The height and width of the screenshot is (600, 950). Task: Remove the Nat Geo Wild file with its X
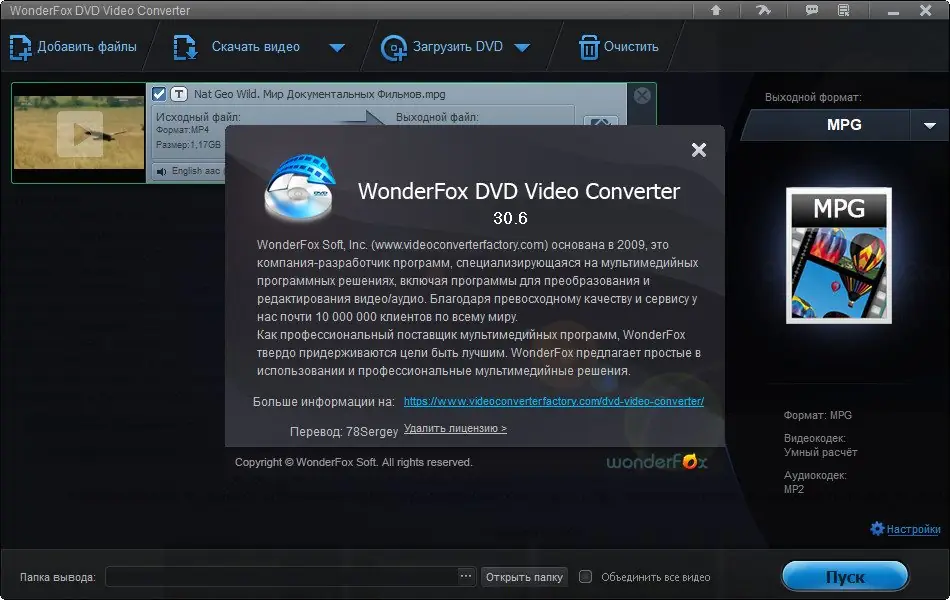point(642,95)
